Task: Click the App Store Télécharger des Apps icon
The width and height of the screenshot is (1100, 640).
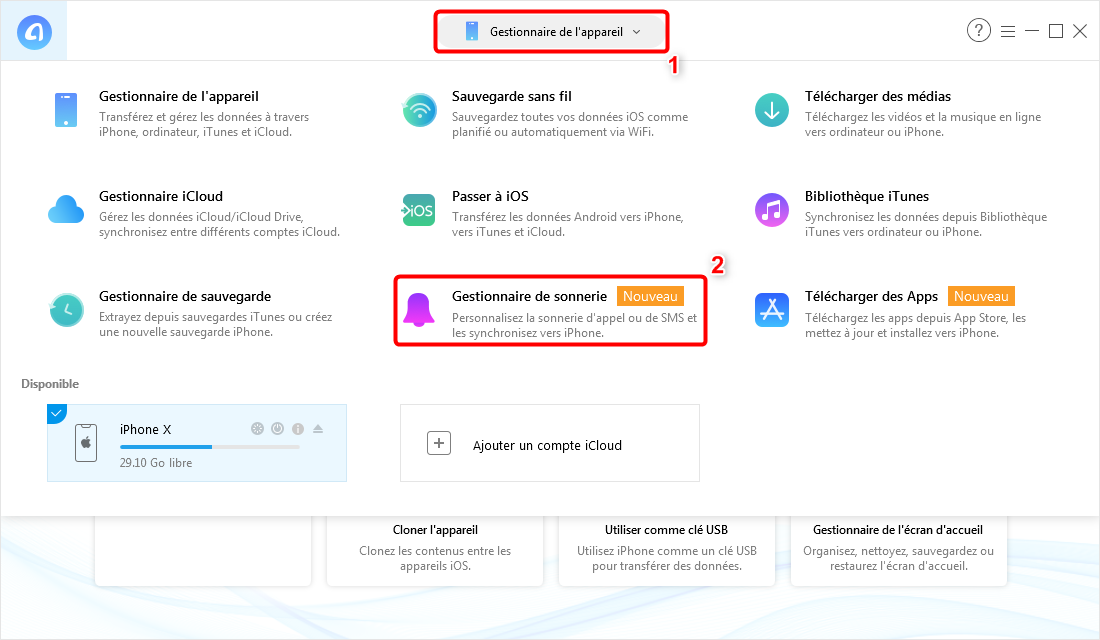Action: coord(772,309)
